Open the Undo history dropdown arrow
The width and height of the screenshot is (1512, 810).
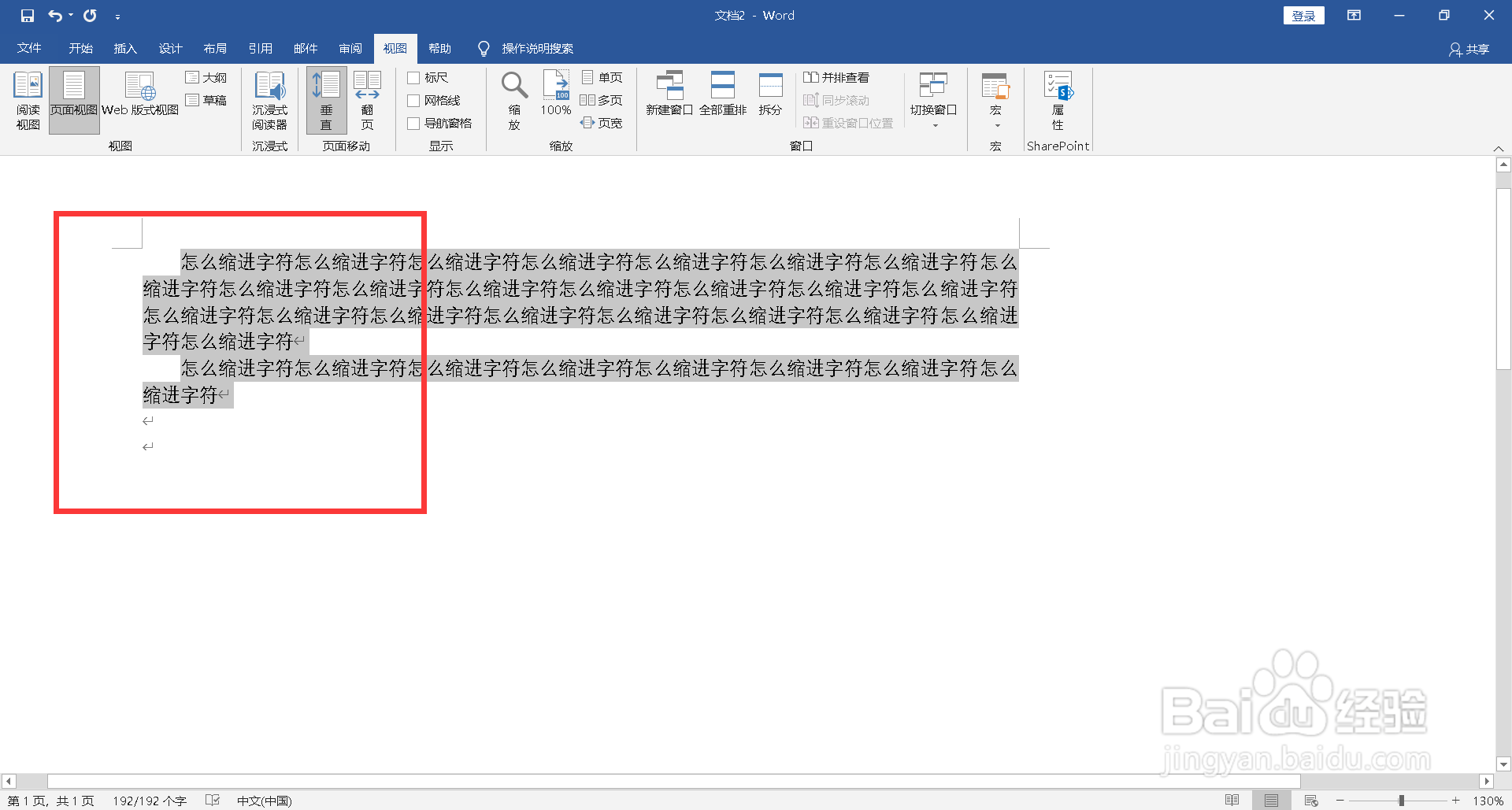71,16
